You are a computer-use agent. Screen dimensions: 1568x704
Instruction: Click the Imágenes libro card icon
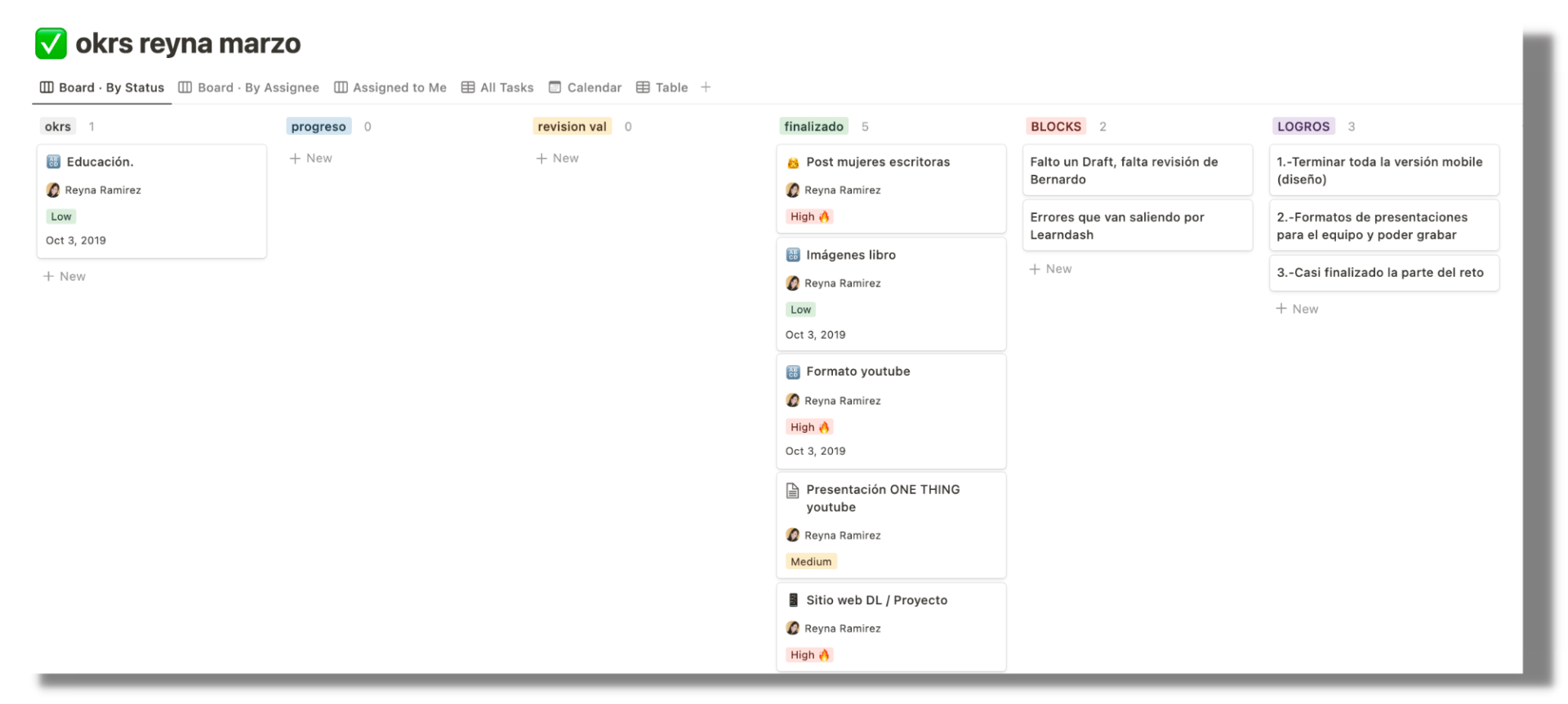coord(792,255)
